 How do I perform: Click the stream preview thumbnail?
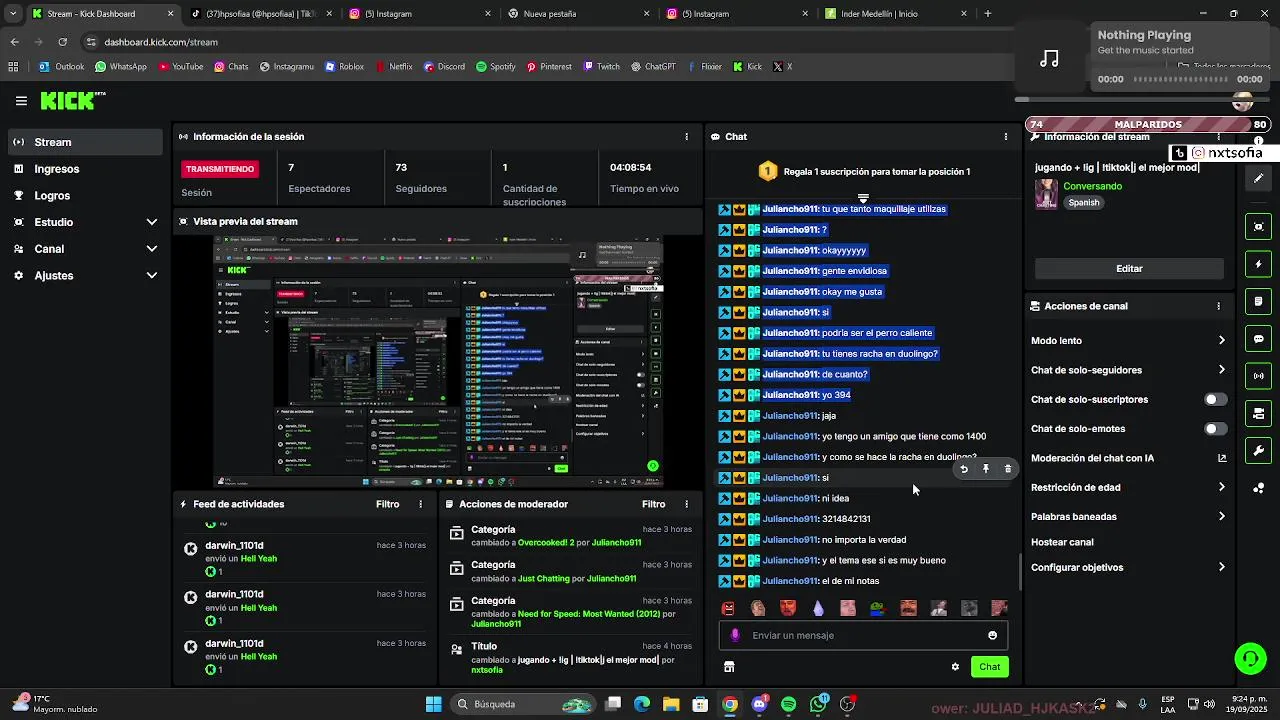point(438,362)
